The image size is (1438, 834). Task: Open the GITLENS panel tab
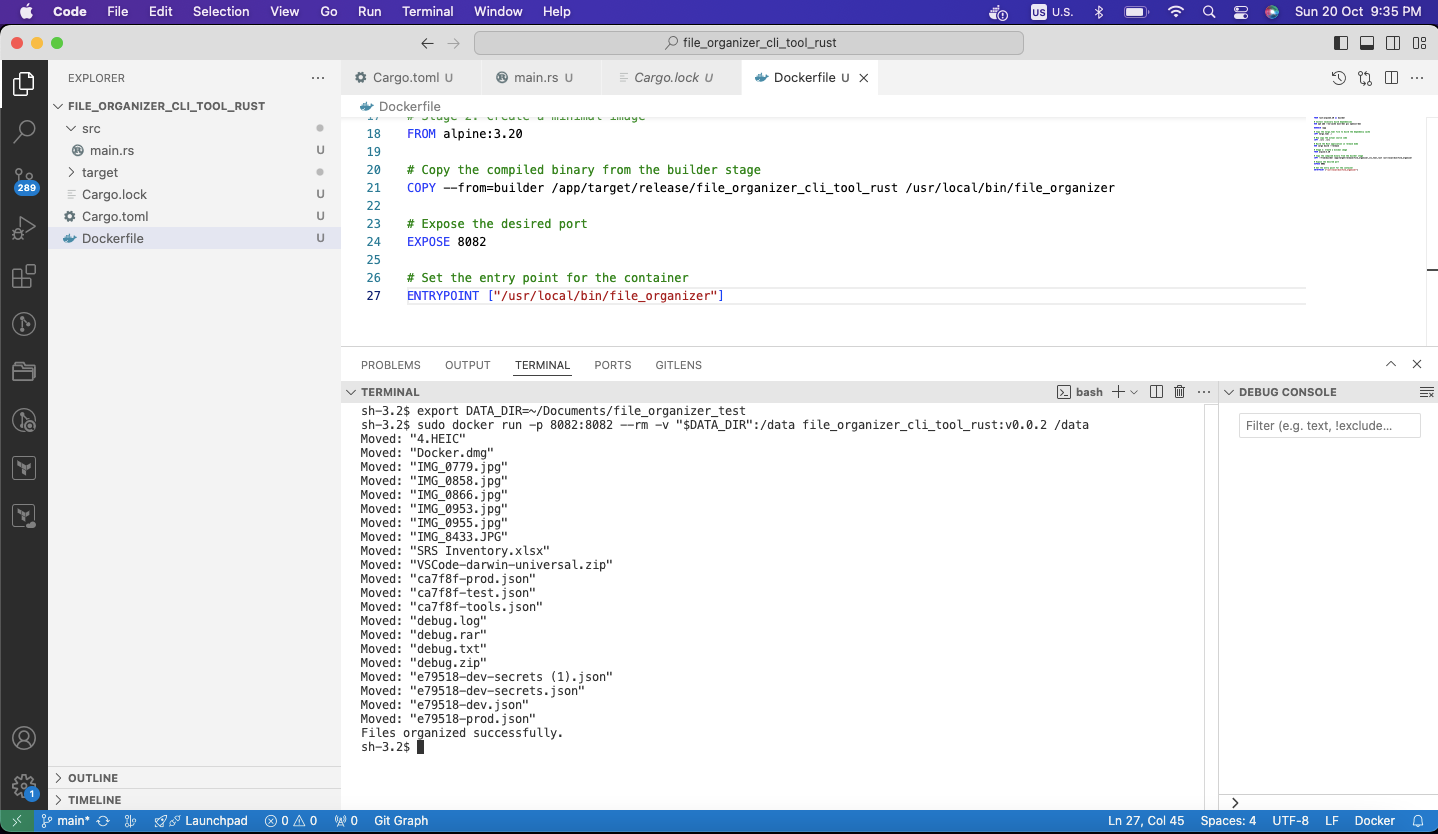pos(679,365)
